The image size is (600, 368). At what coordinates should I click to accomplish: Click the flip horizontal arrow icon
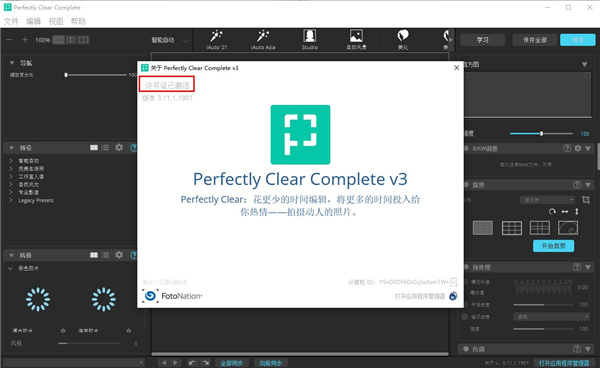pos(565,212)
